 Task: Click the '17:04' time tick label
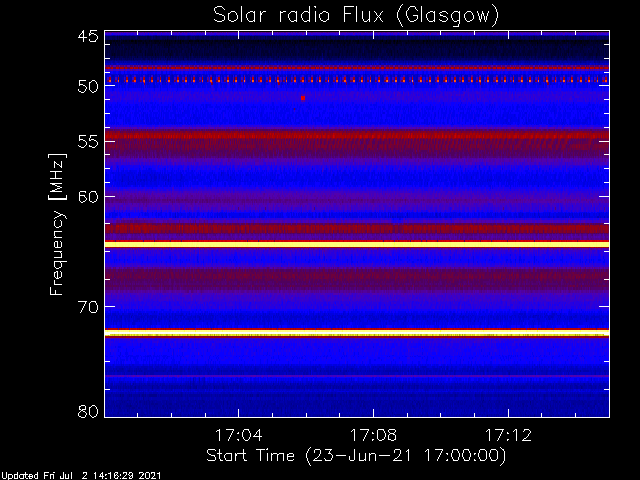pyautogui.click(x=238, y=436)
